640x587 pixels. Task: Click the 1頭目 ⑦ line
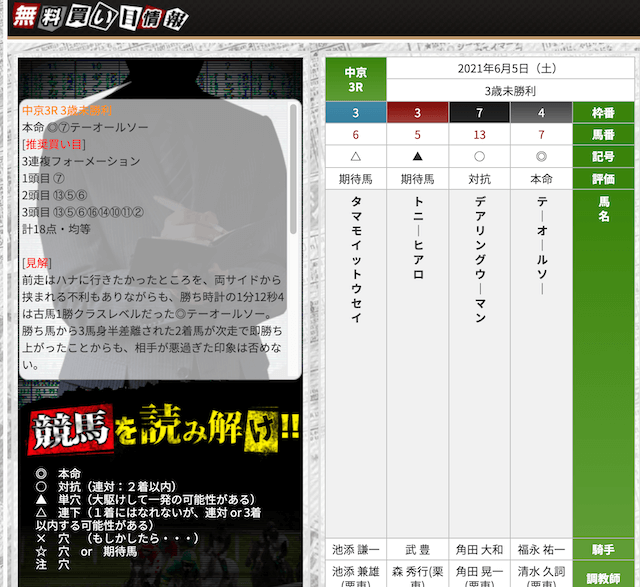click(43, 178)
